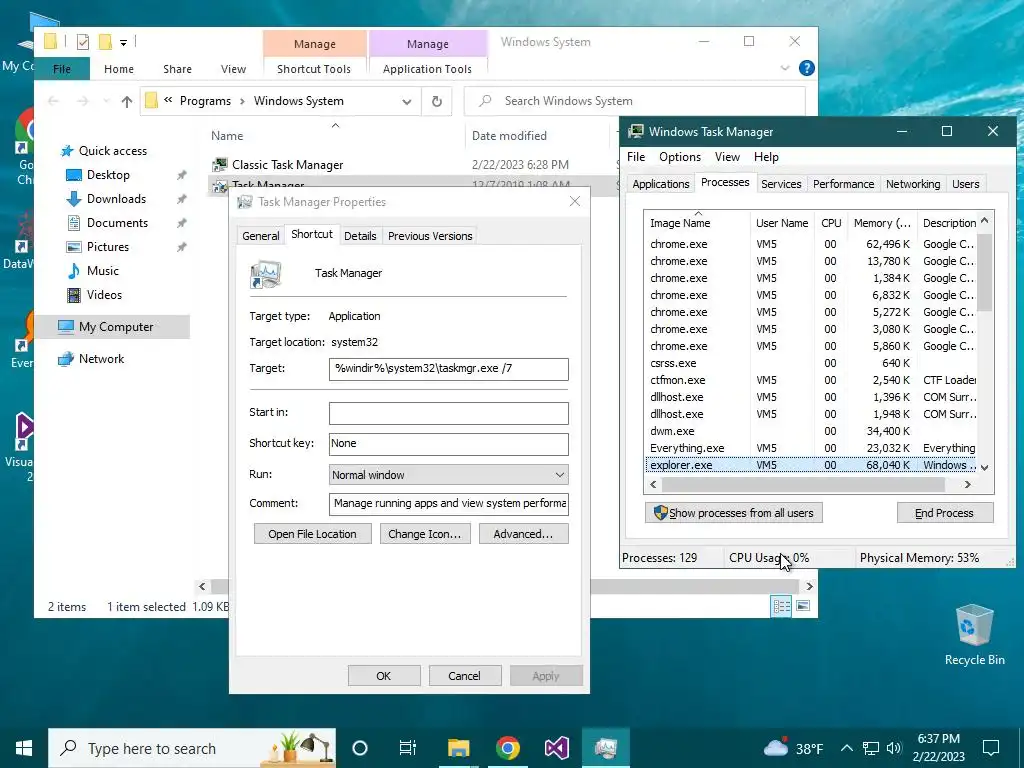Click the Refresh icon beside the address bar
Image resolution: width=1024 pixels, height=768 pixels.
(x=437, y=101)
